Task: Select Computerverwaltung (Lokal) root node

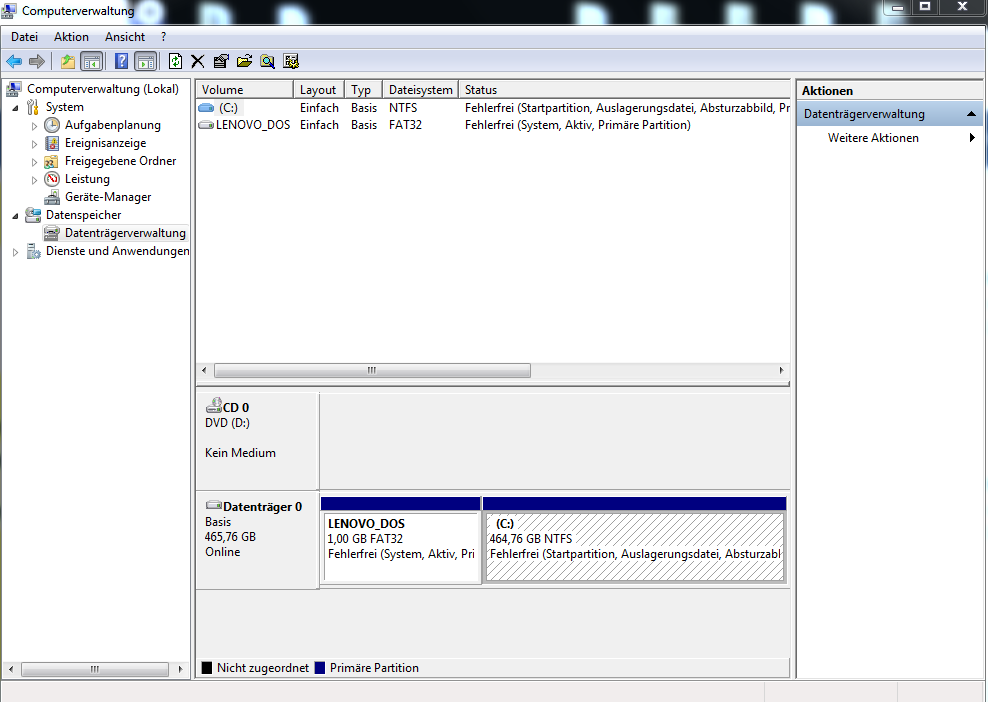Action: tap(103, 89)
